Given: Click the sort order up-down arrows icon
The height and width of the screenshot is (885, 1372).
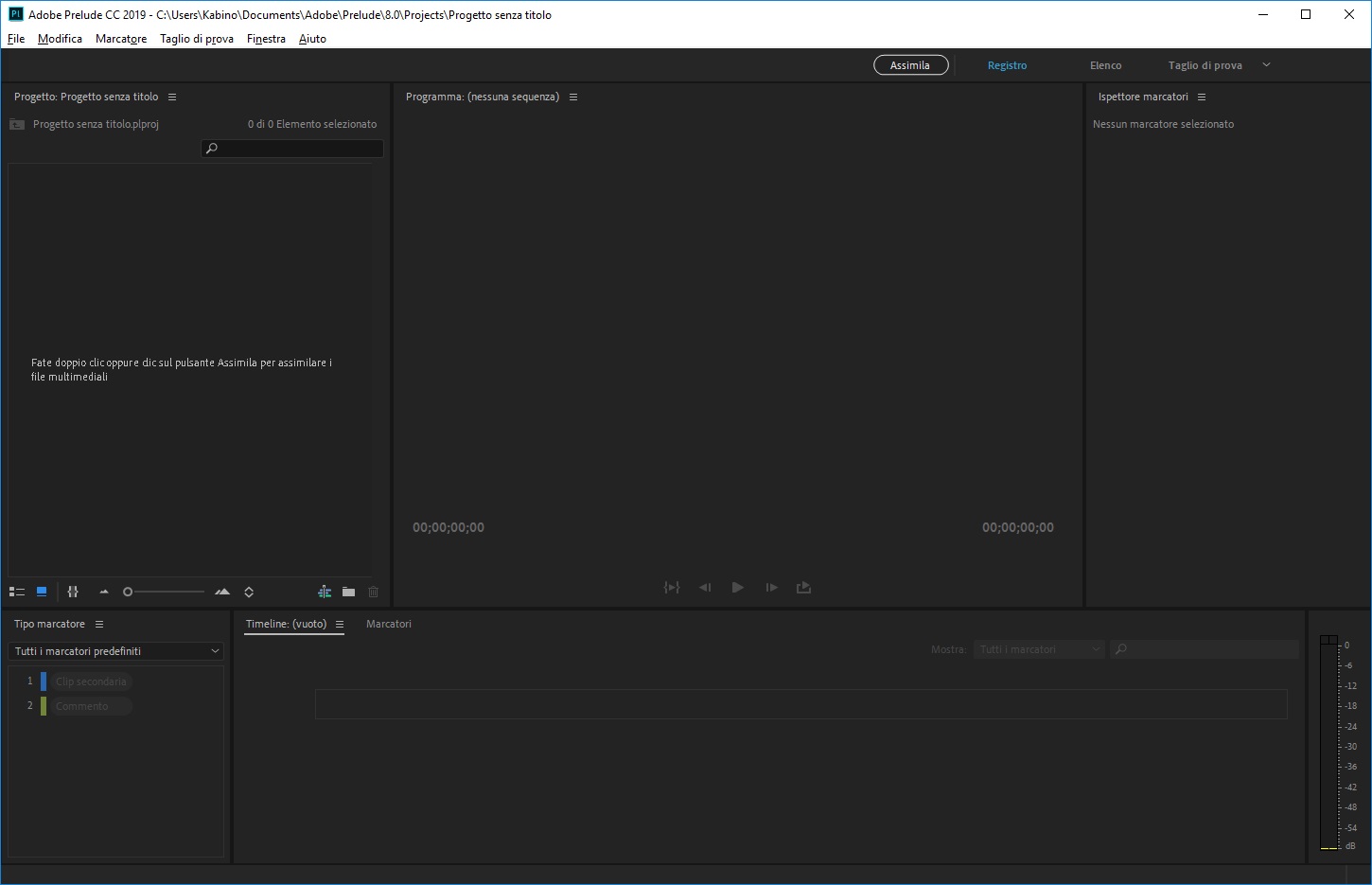Looking at the screenshot, I should click(x=249, y=592).
